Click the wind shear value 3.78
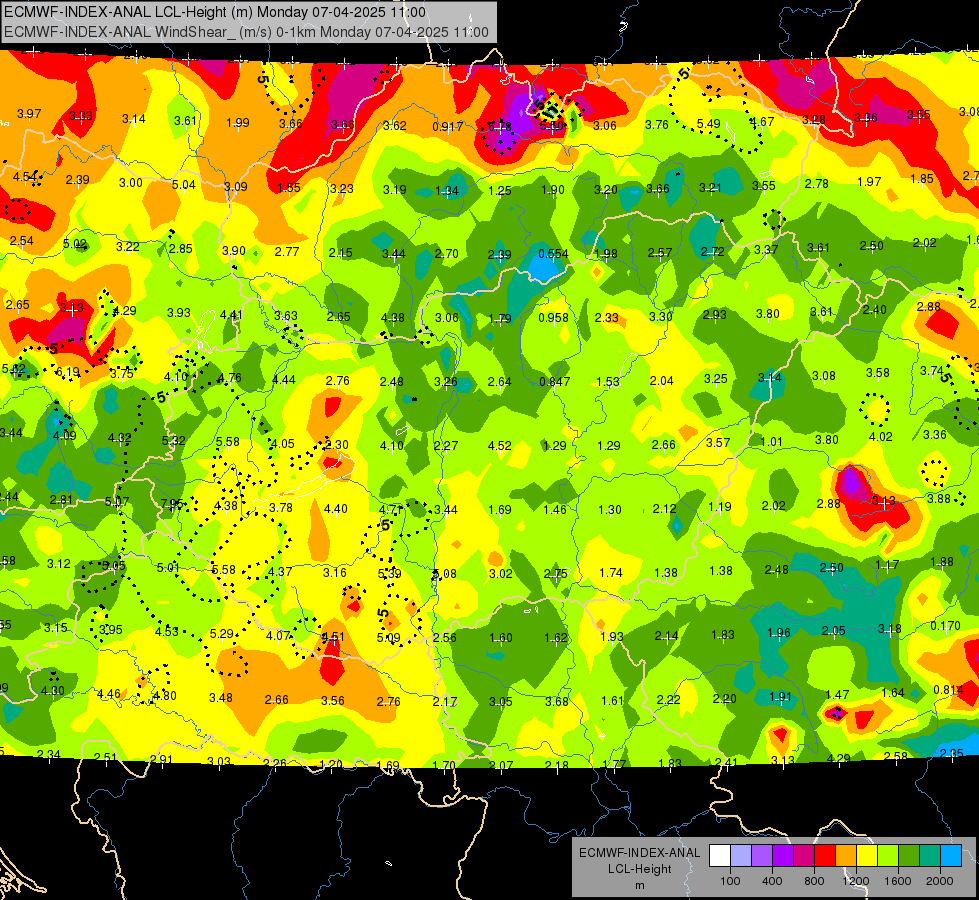Viewport: 979px width, 900px height. tap(281, 507)
